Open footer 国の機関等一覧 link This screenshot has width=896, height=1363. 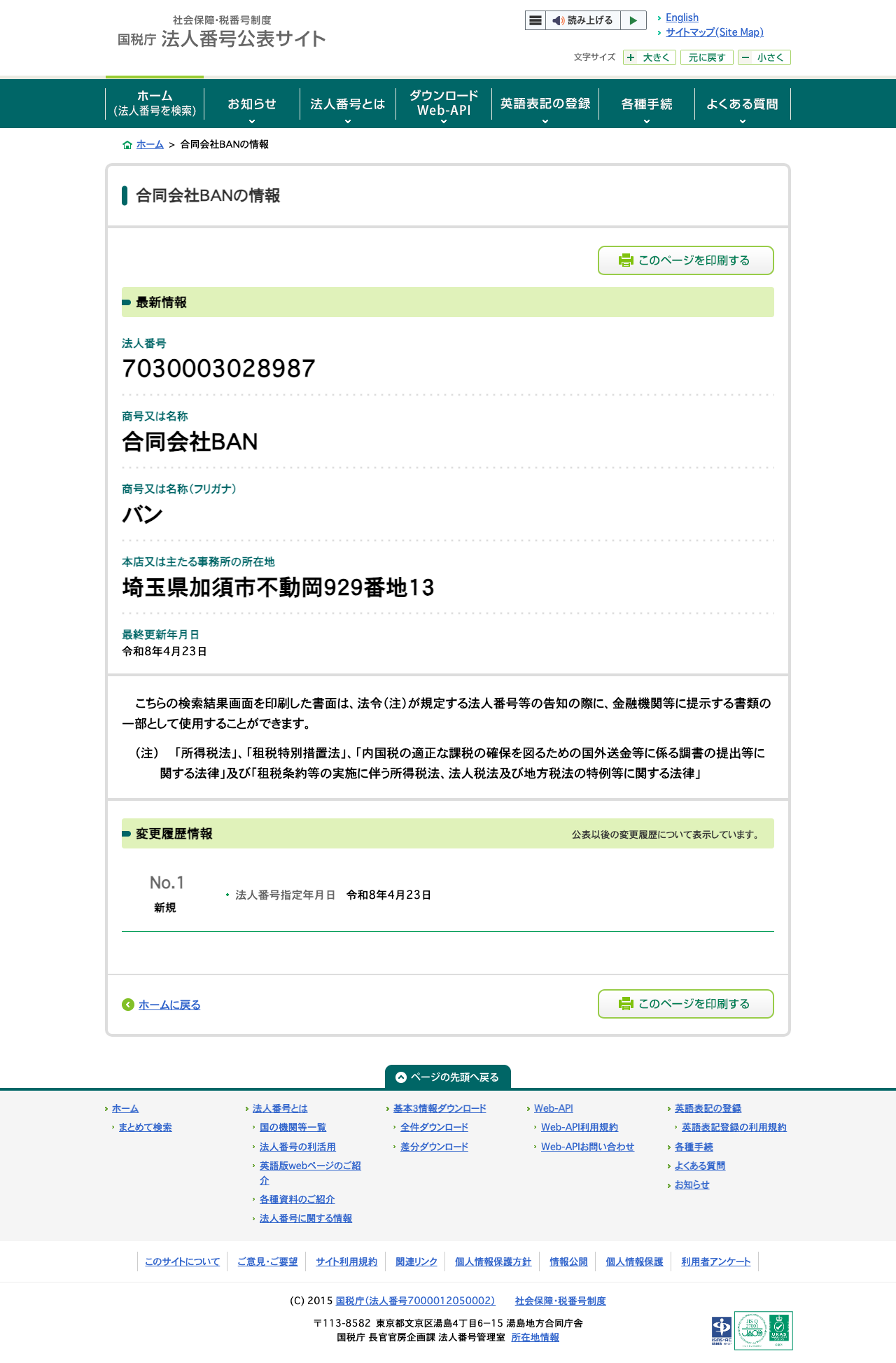click(293, 1127)
